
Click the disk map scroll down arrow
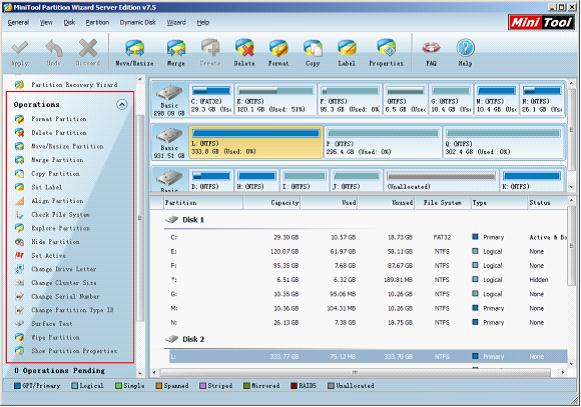tap(572, 187)
